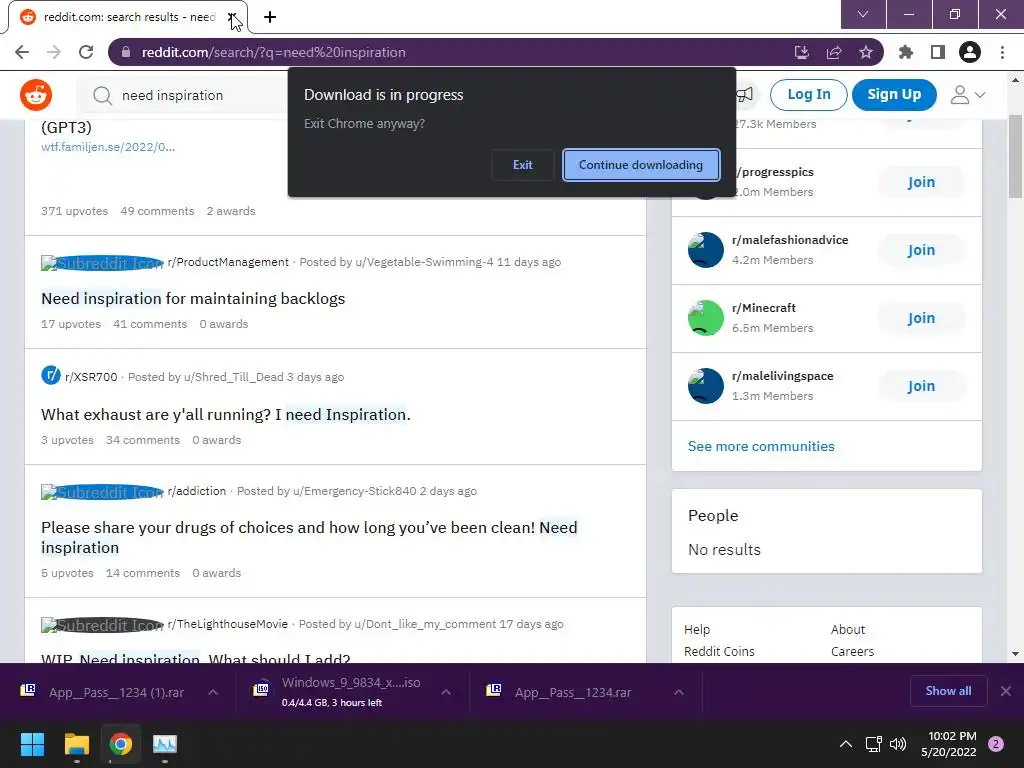Open the Extensions puzzle icon

pos(905,52)
